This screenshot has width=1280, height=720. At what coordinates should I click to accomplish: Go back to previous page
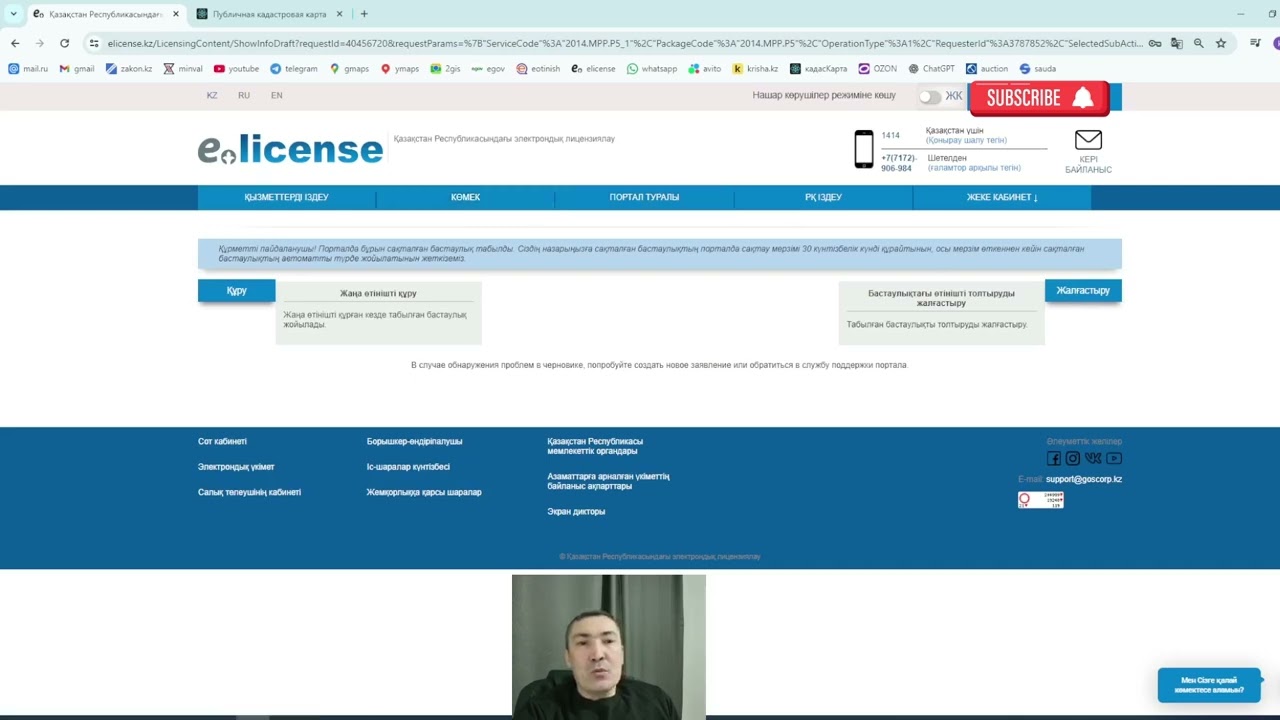tap(15, 43)
